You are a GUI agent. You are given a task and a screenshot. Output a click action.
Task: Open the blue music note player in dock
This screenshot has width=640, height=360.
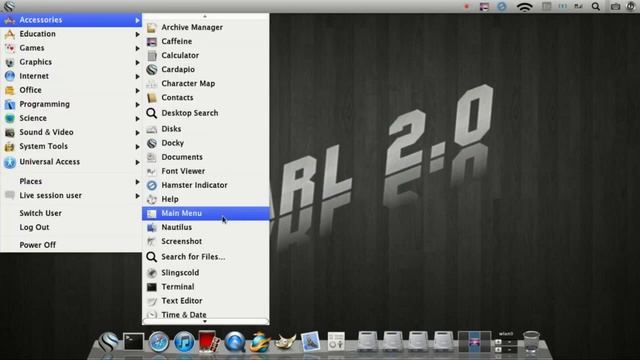[x=184, y=342]
